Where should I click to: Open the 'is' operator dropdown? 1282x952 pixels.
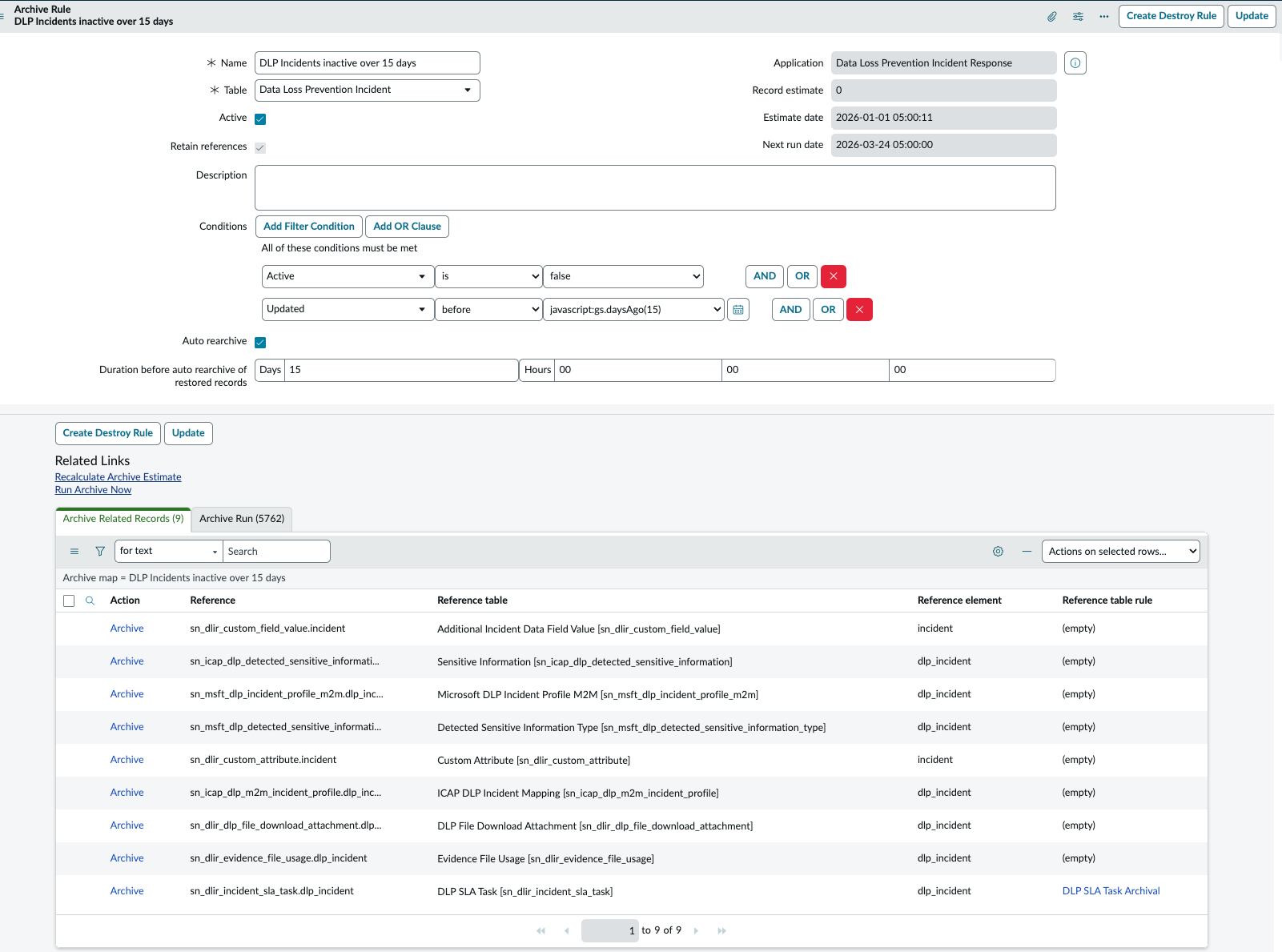pyautogui.click(x=488, y=276)
